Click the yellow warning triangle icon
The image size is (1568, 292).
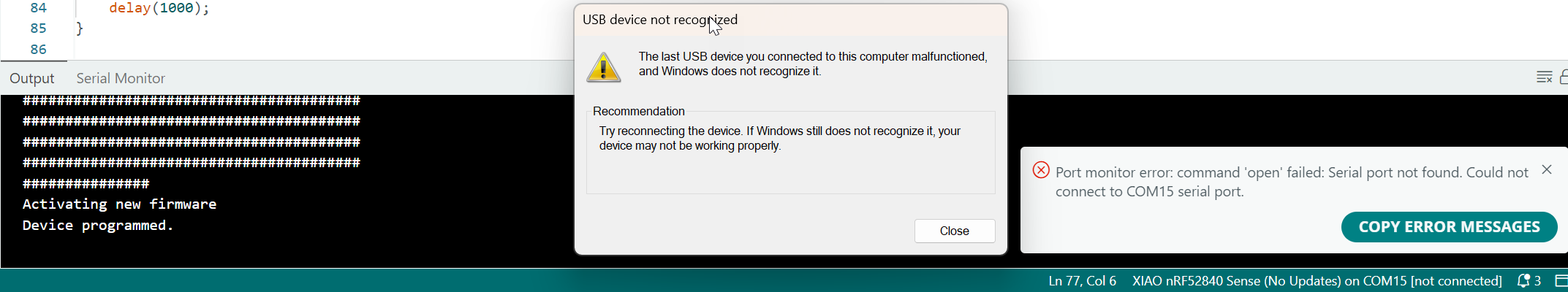[x=604, y=67]
